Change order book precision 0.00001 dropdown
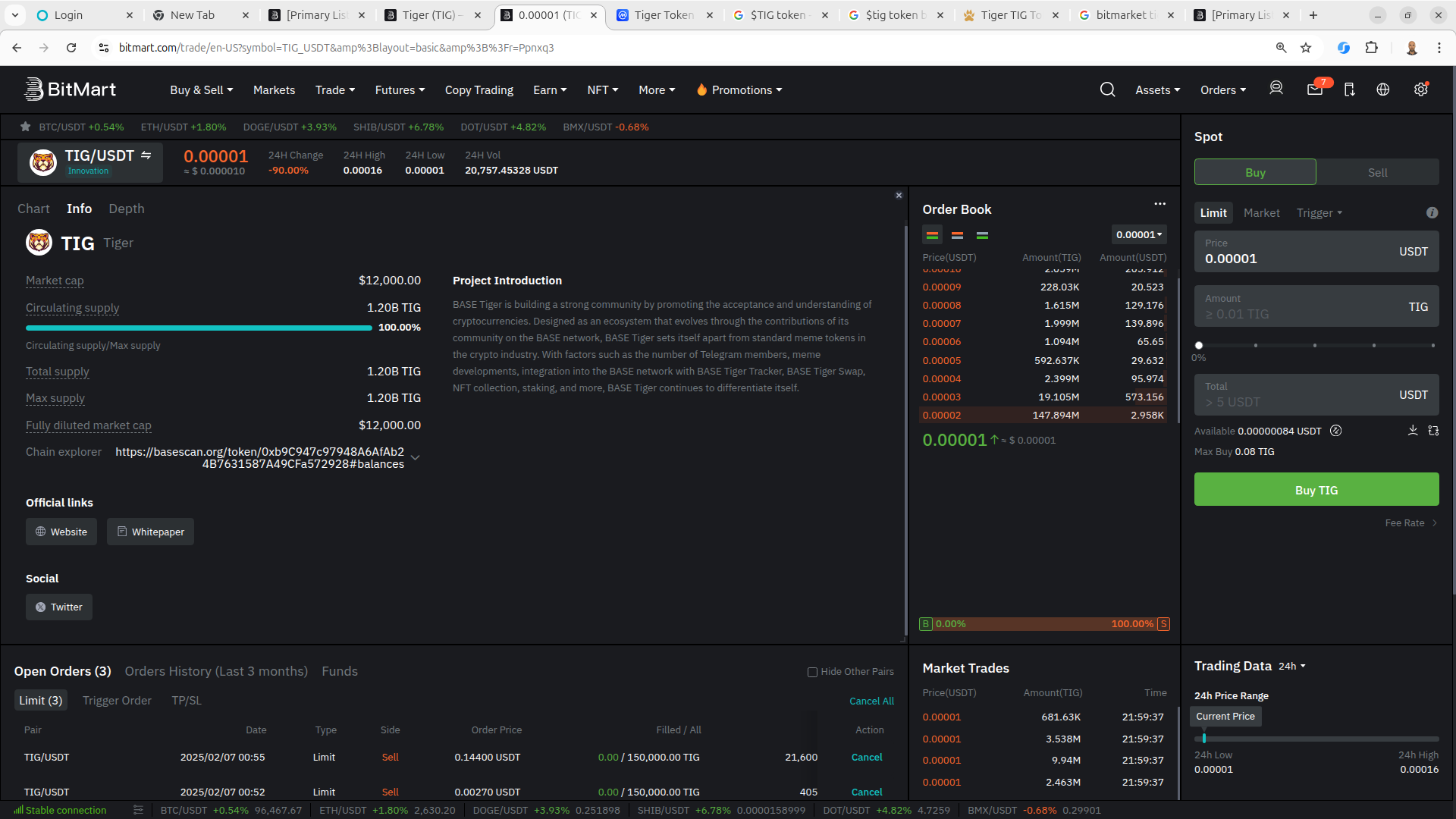The image size is (1456, 819). pos(1139,235)
